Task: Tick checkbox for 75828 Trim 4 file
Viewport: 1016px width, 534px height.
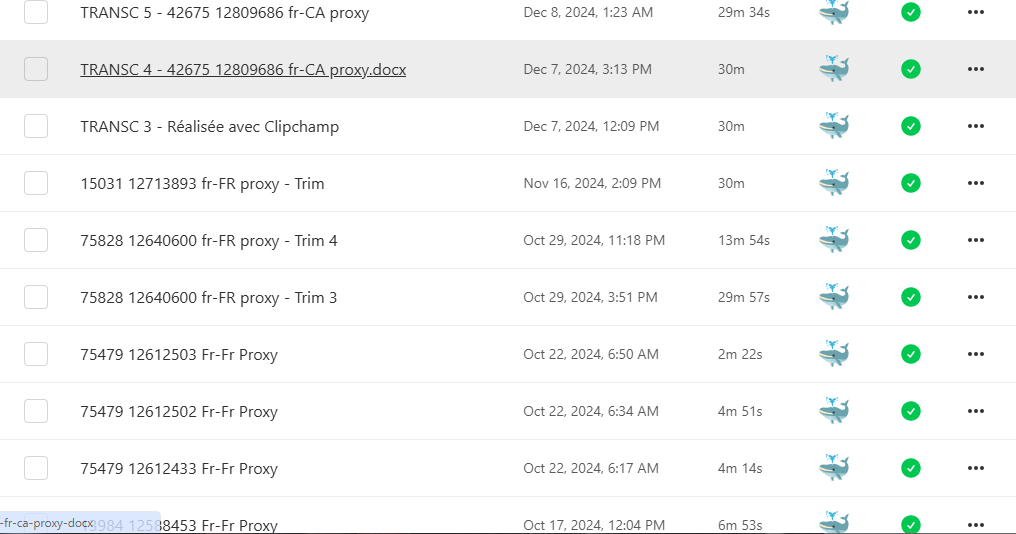Action: [36, 240]
